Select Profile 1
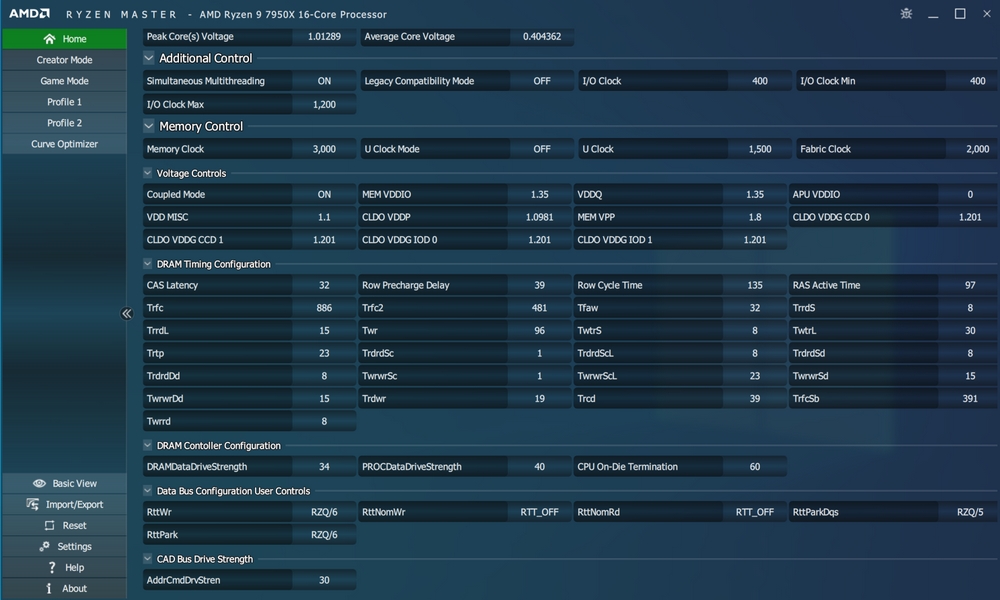 pyautogui.click(x=64, y=102)
